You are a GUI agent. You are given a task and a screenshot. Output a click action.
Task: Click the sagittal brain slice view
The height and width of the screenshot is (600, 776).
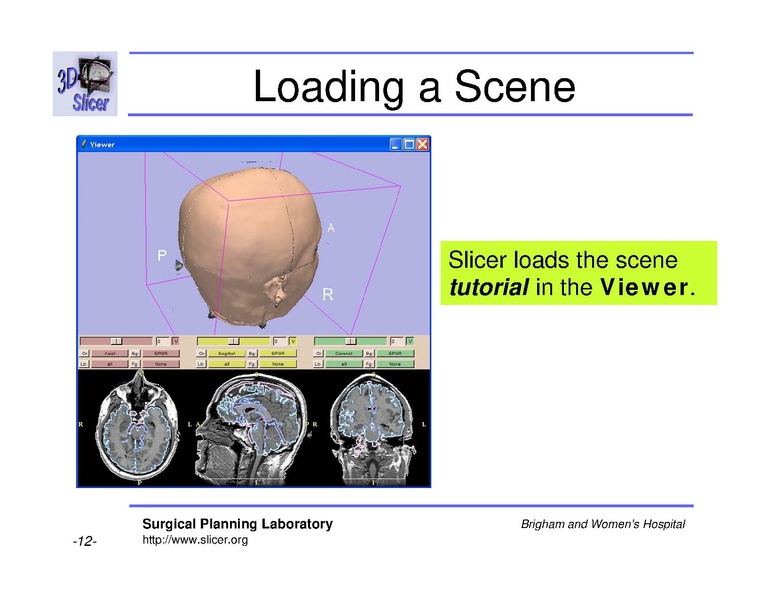(253, 428)
